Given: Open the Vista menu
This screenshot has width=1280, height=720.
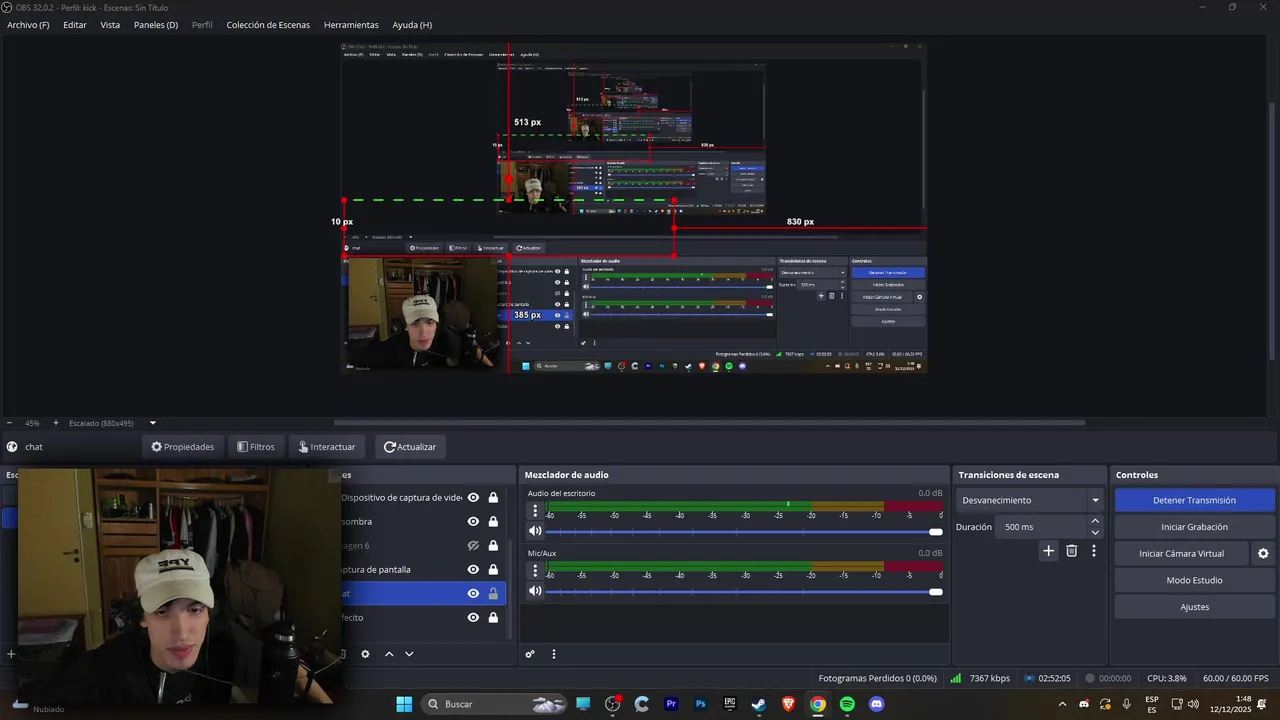Looking at the screenshot, I should point(110,25).
